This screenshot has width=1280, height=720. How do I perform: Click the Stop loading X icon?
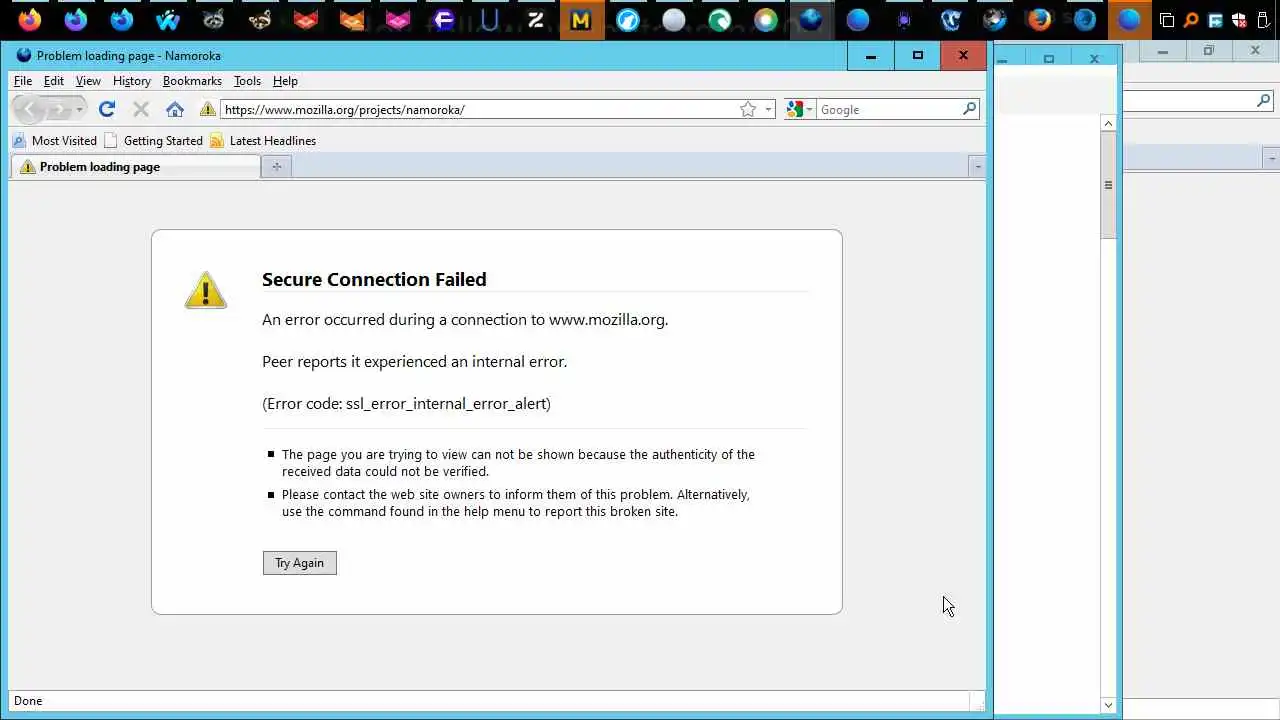tap(141, 109)
